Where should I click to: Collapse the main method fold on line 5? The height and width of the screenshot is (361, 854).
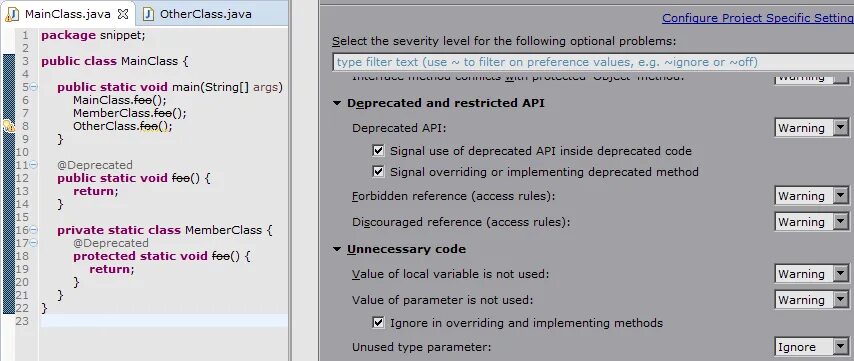coord(34,87)
